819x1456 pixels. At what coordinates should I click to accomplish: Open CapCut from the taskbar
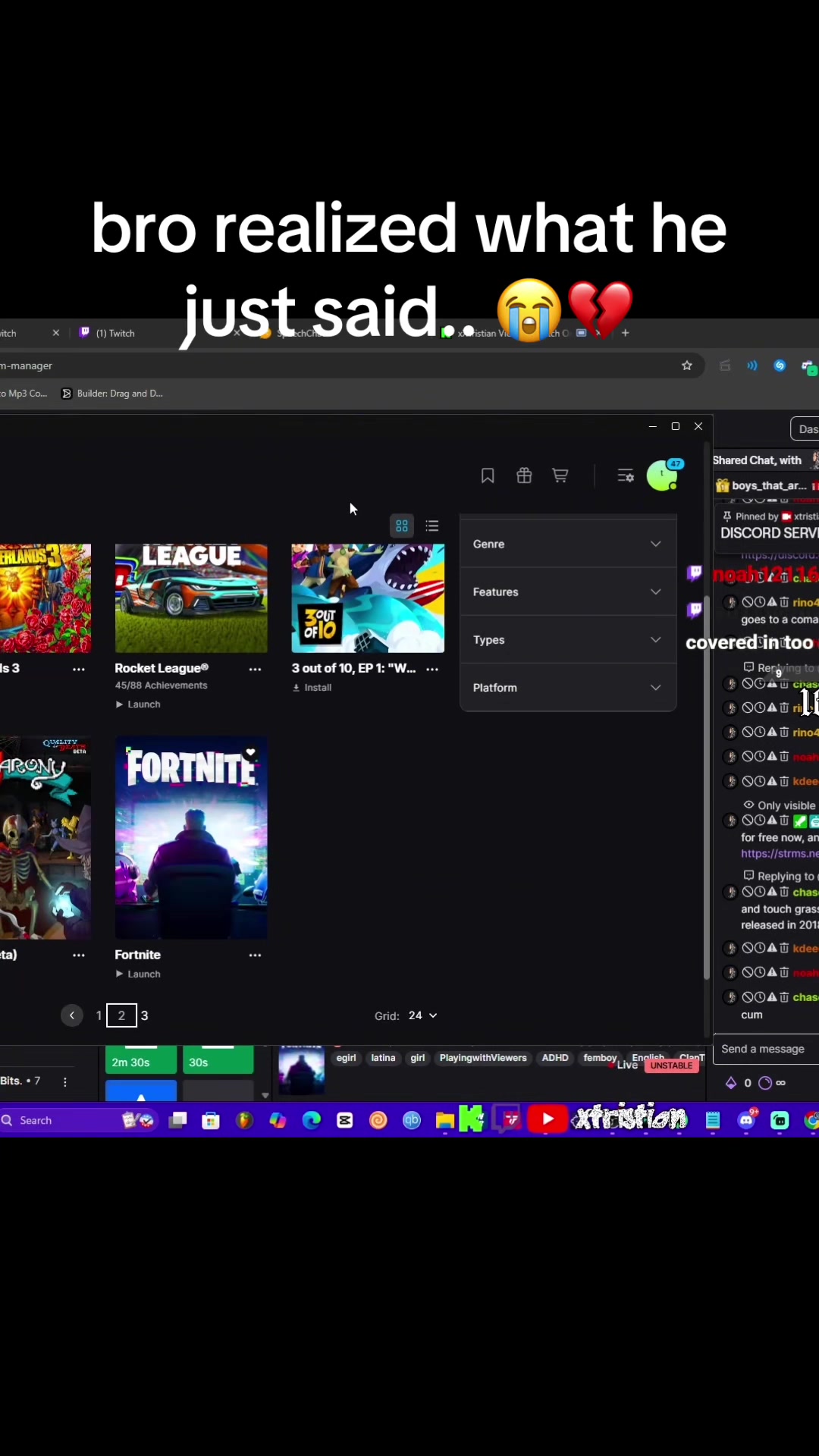(344, 1120)
